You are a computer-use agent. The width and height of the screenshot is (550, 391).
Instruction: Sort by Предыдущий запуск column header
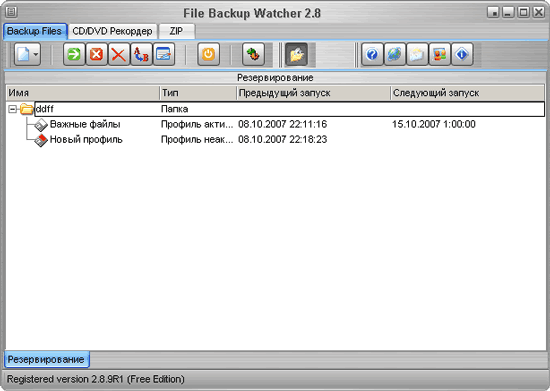point(314,93)
